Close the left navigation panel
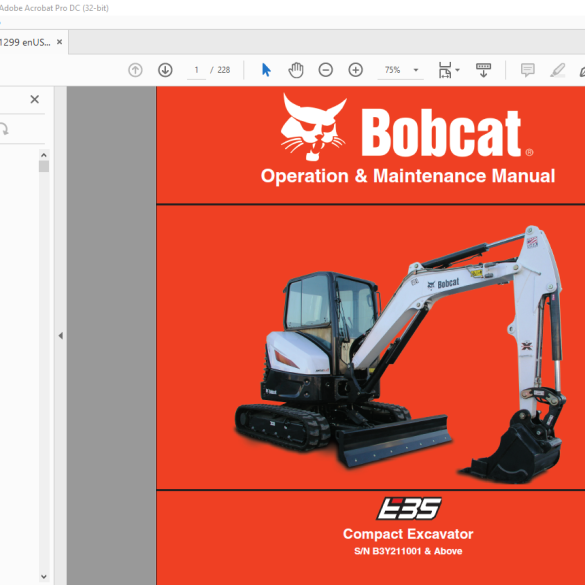Viewport: 585px width, 585px height. (x=35, y=99)
